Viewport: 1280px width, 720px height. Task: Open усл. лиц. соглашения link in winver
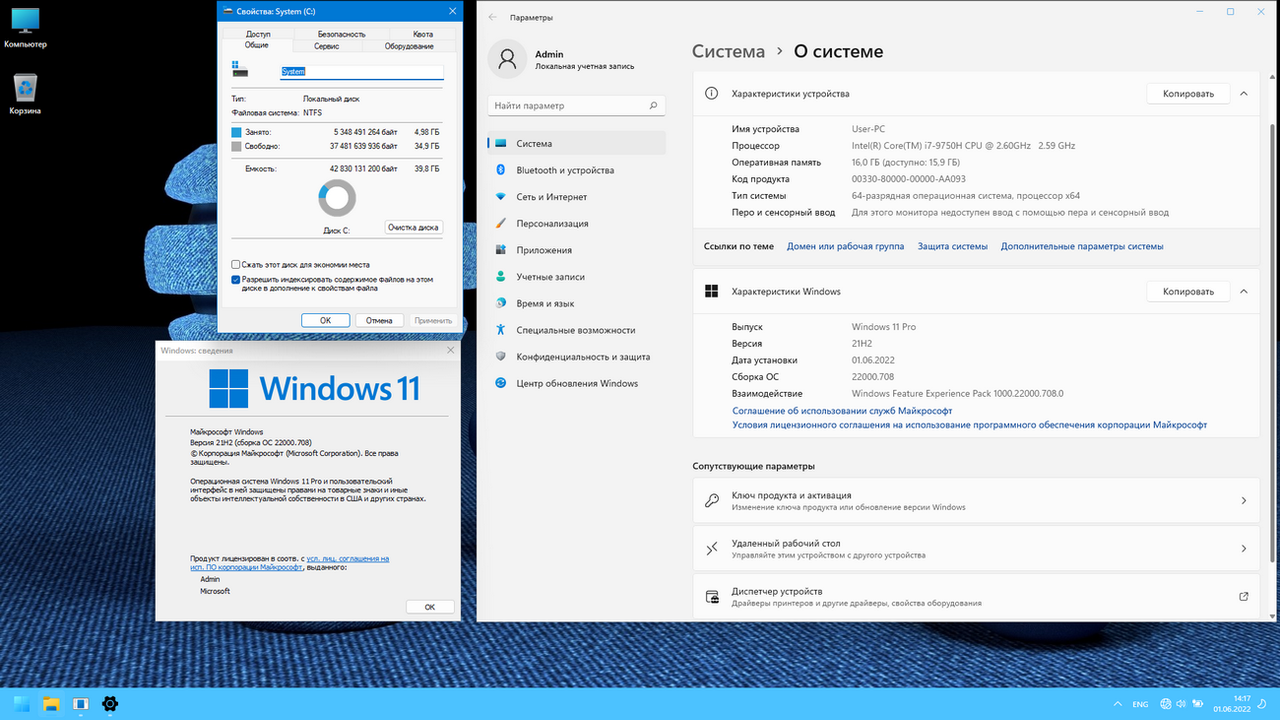tap(348, 558)
